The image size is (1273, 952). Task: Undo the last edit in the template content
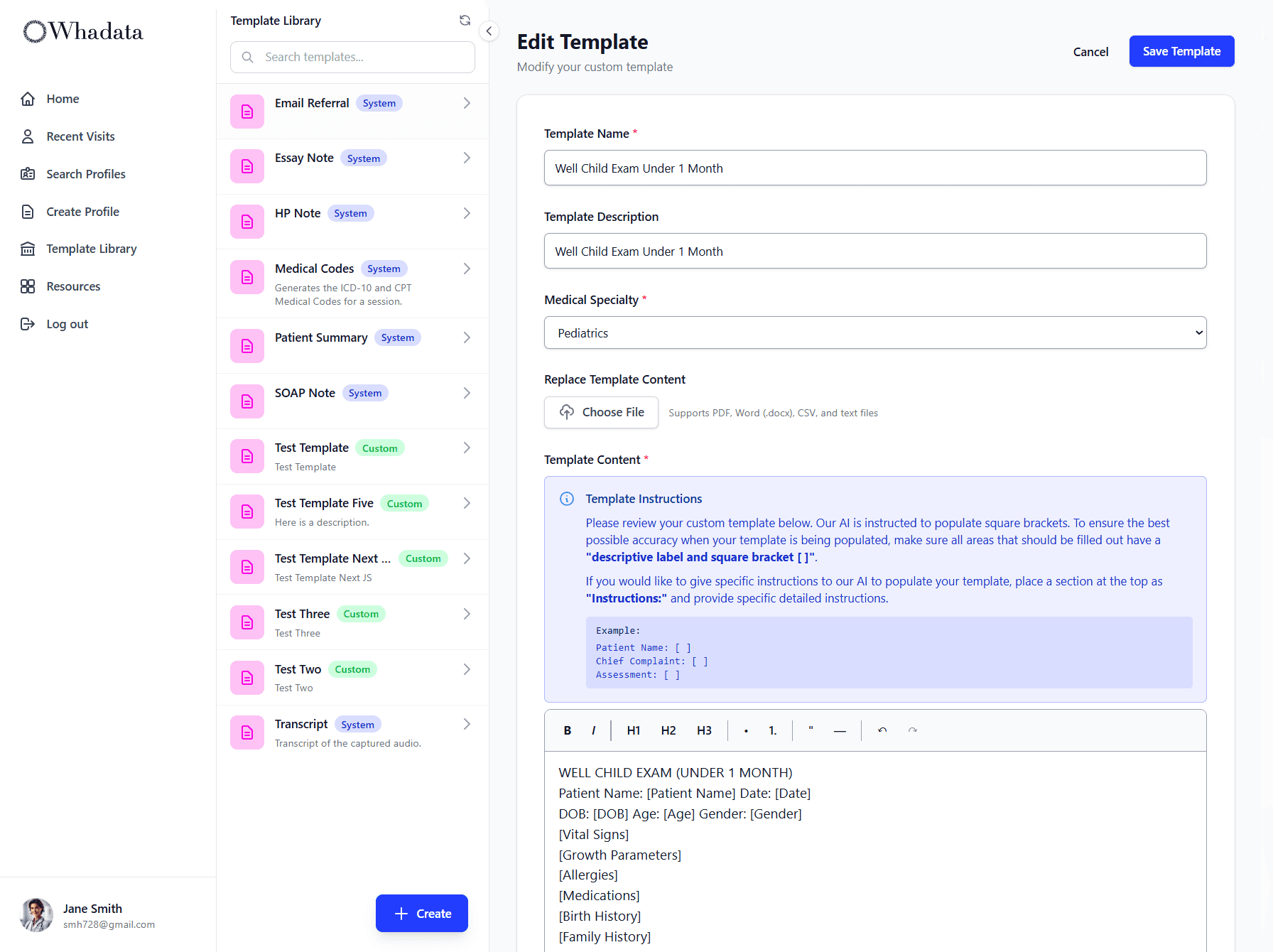coord(881,730)
